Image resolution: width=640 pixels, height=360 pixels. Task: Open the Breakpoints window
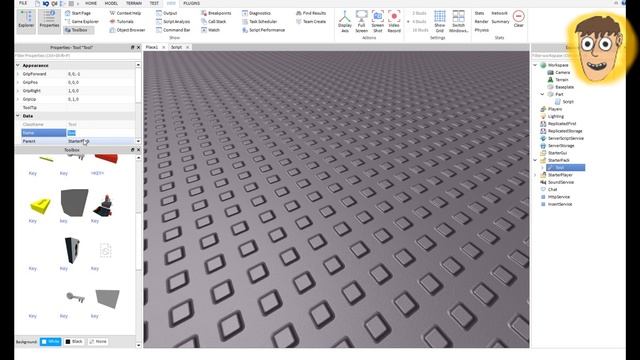tap(216, 13)
